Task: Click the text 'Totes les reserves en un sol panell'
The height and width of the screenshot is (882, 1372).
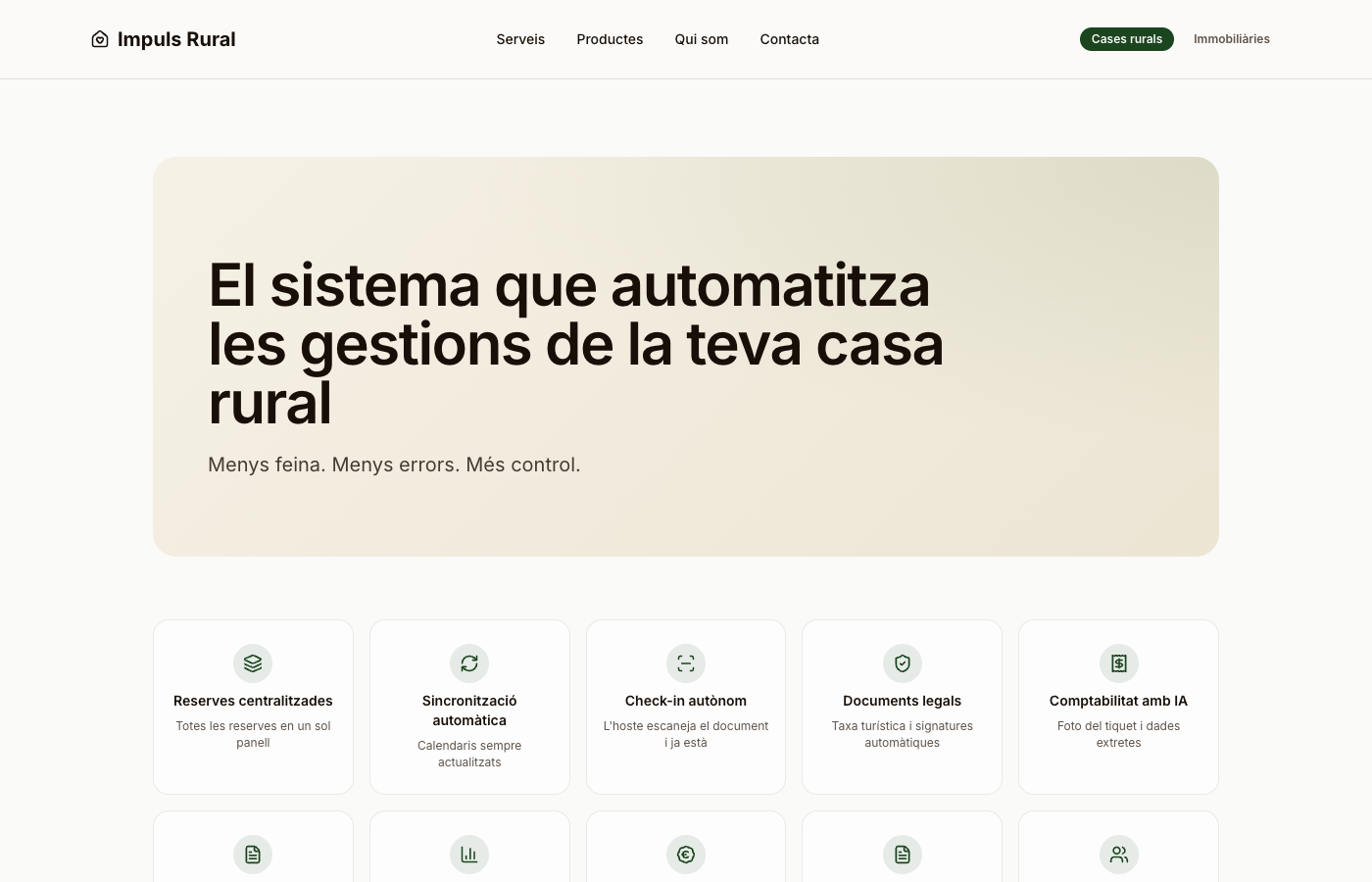Action: pyautogui.click(x=253, y=734)
